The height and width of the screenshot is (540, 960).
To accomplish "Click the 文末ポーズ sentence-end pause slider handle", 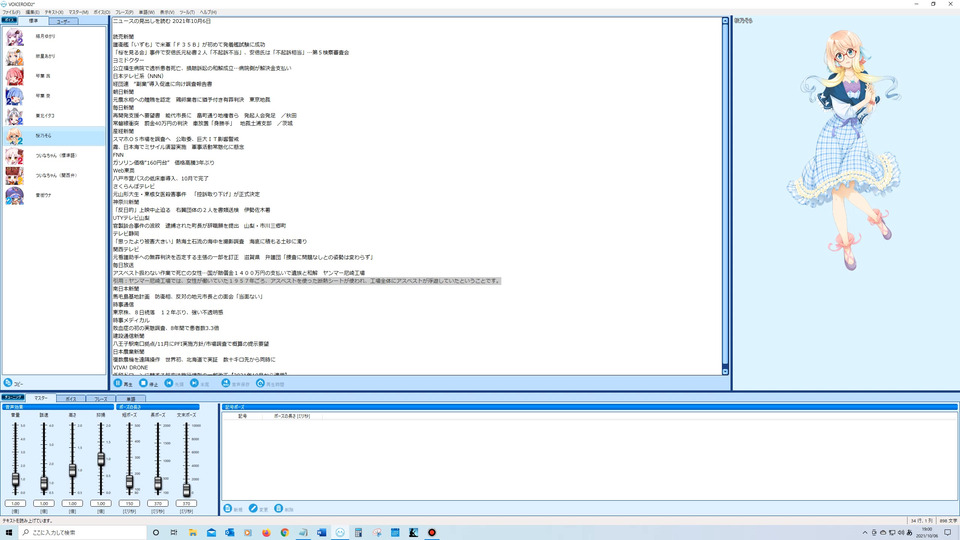I will coord(186,490).
